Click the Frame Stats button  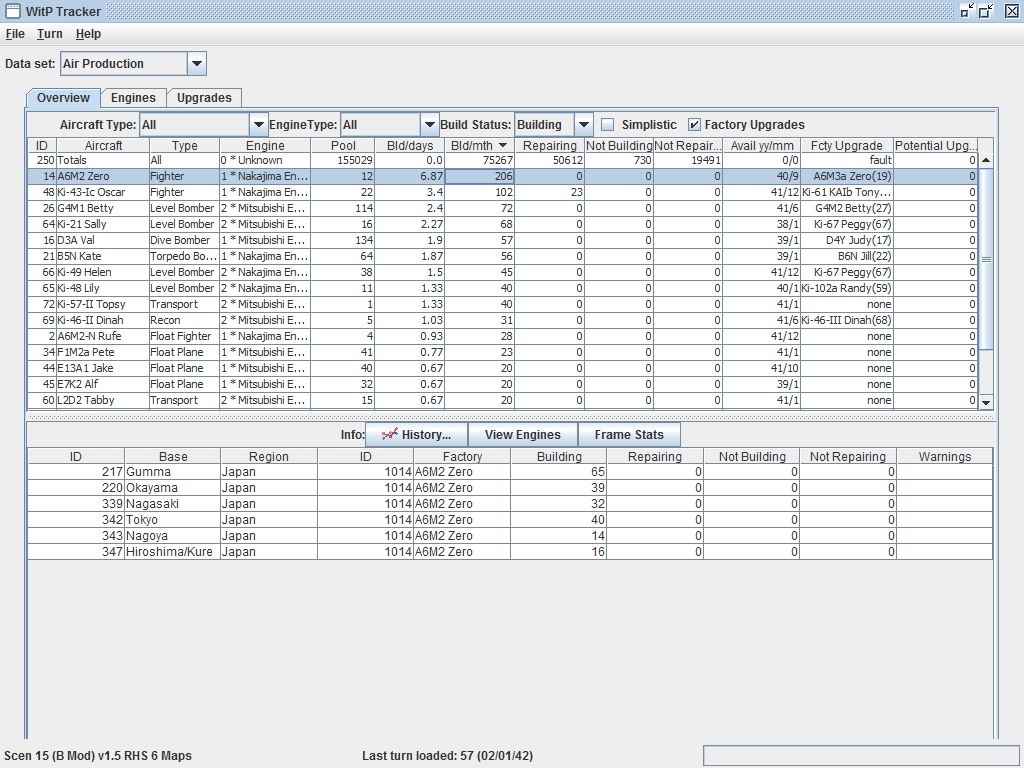[x=629, y=435]
